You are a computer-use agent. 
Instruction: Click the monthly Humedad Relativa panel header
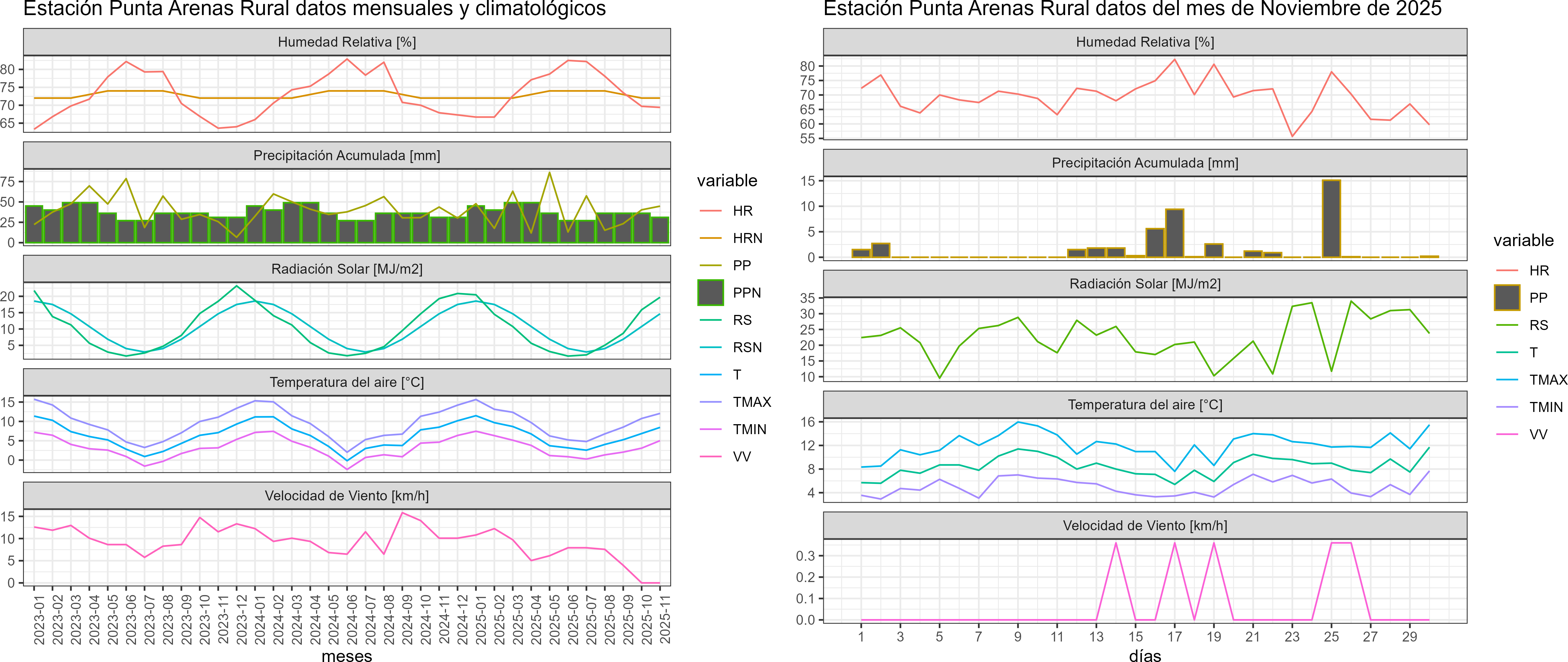pyautogui.click(x=347, y=42)
